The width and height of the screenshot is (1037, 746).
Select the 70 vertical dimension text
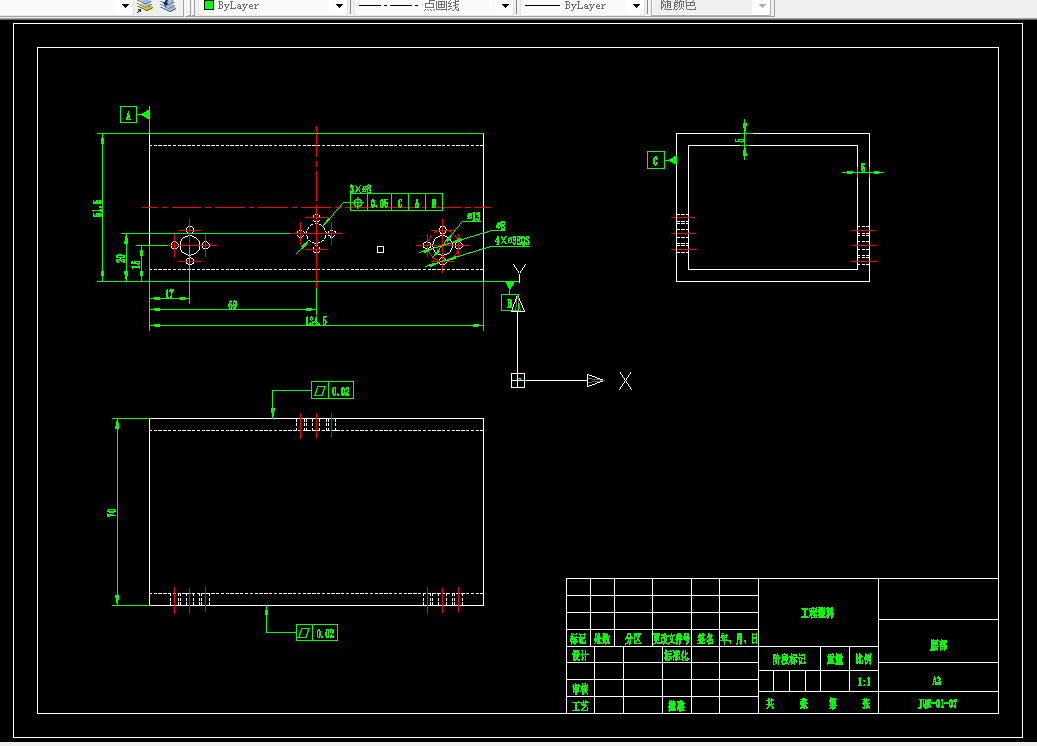(111, 513)
